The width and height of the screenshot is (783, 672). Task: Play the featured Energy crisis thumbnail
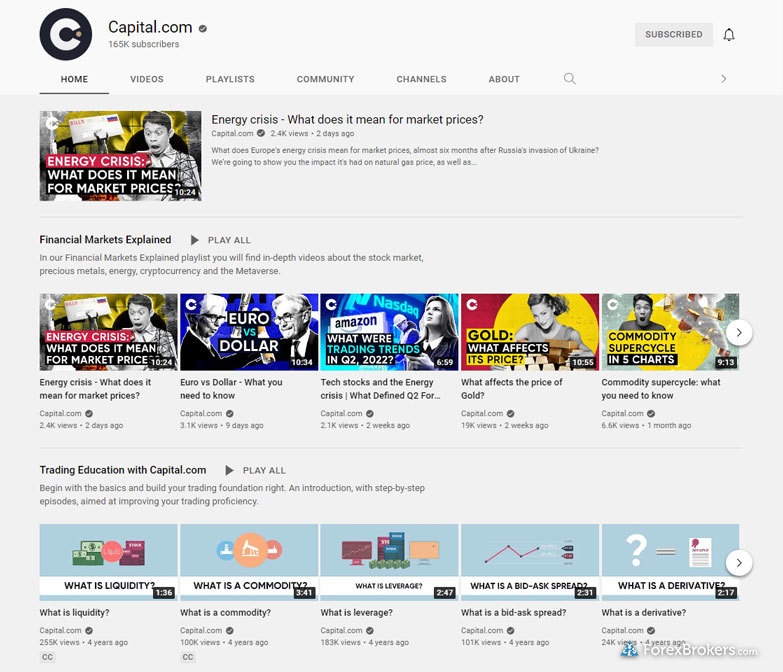120,156
